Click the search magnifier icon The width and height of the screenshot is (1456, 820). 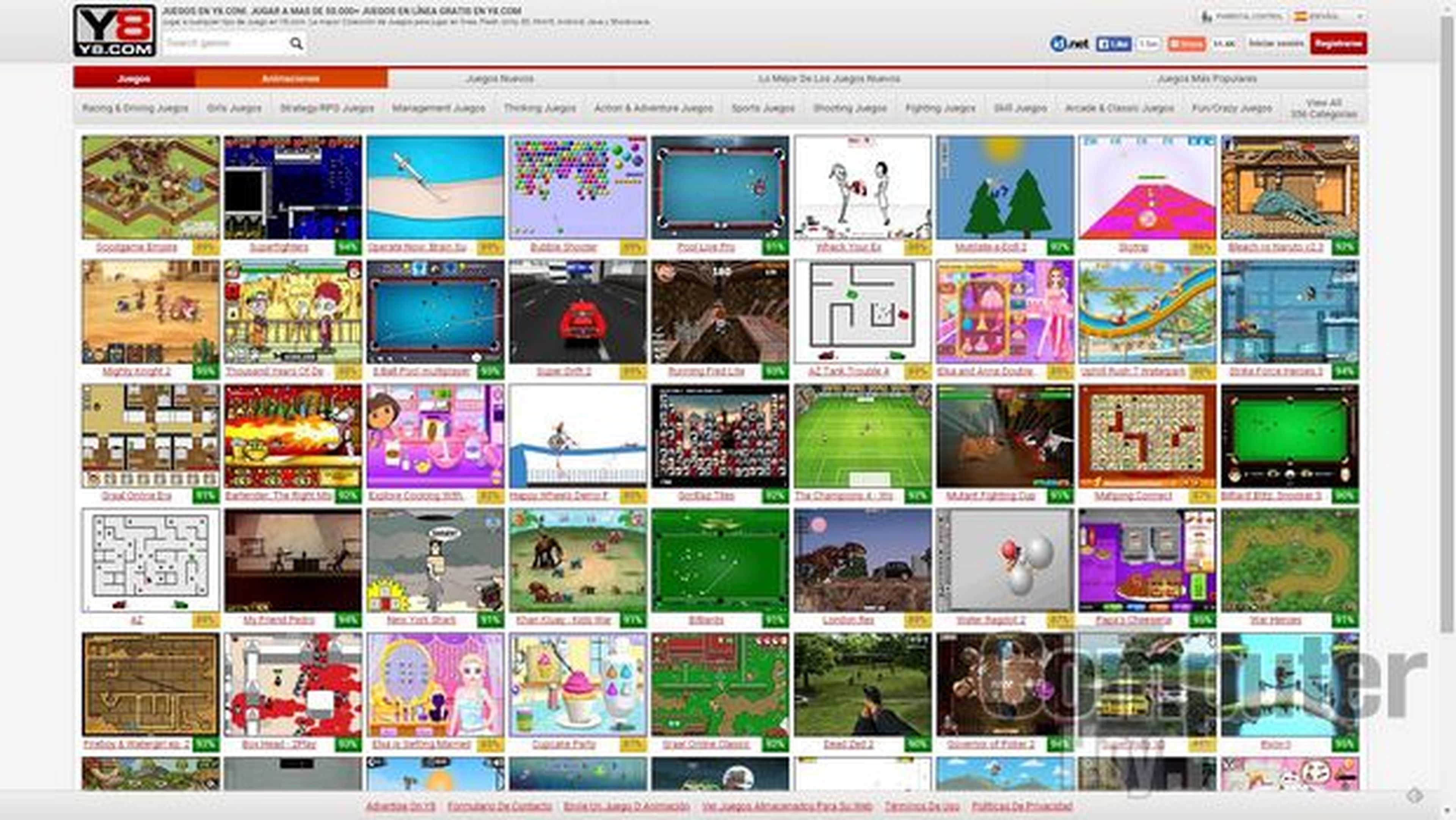click(x=296, y=44)
